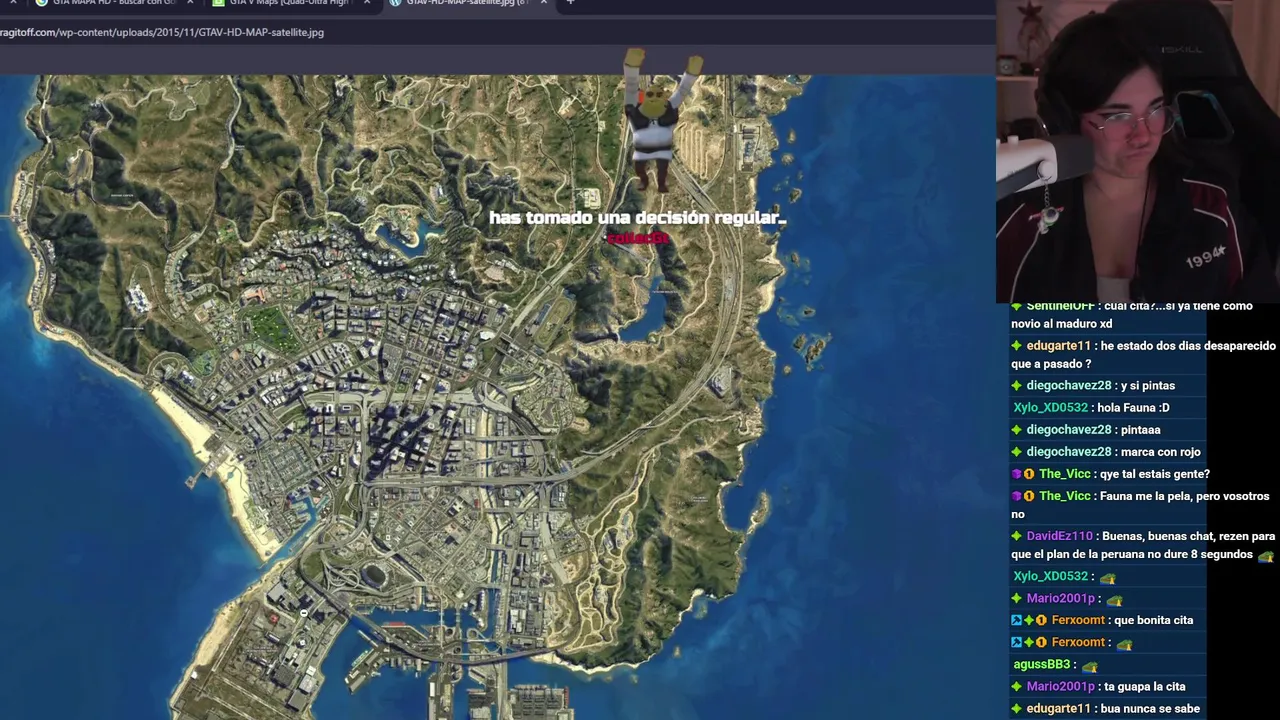Click diegochavez28 in the 'marca con rojo' message

click(x=1068, y=452)
